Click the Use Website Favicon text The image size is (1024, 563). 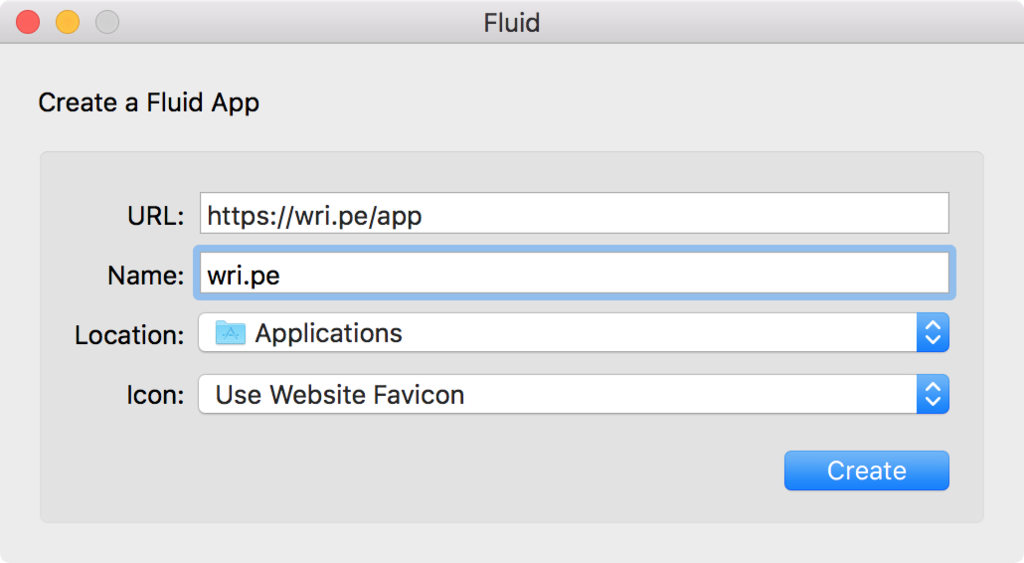tap(340, 394)
